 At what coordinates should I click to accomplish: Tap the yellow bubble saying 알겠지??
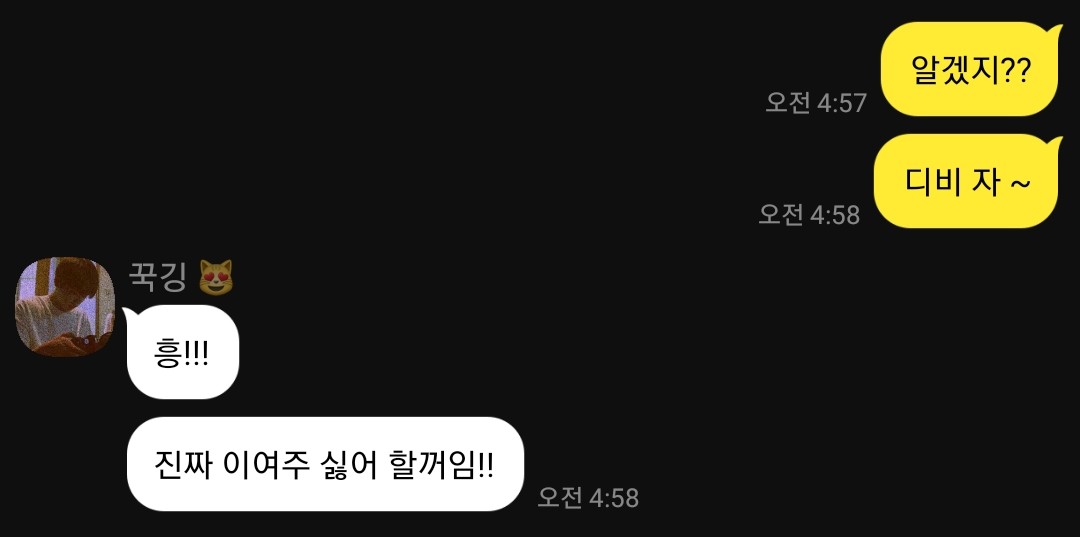(x=969, y=69)
